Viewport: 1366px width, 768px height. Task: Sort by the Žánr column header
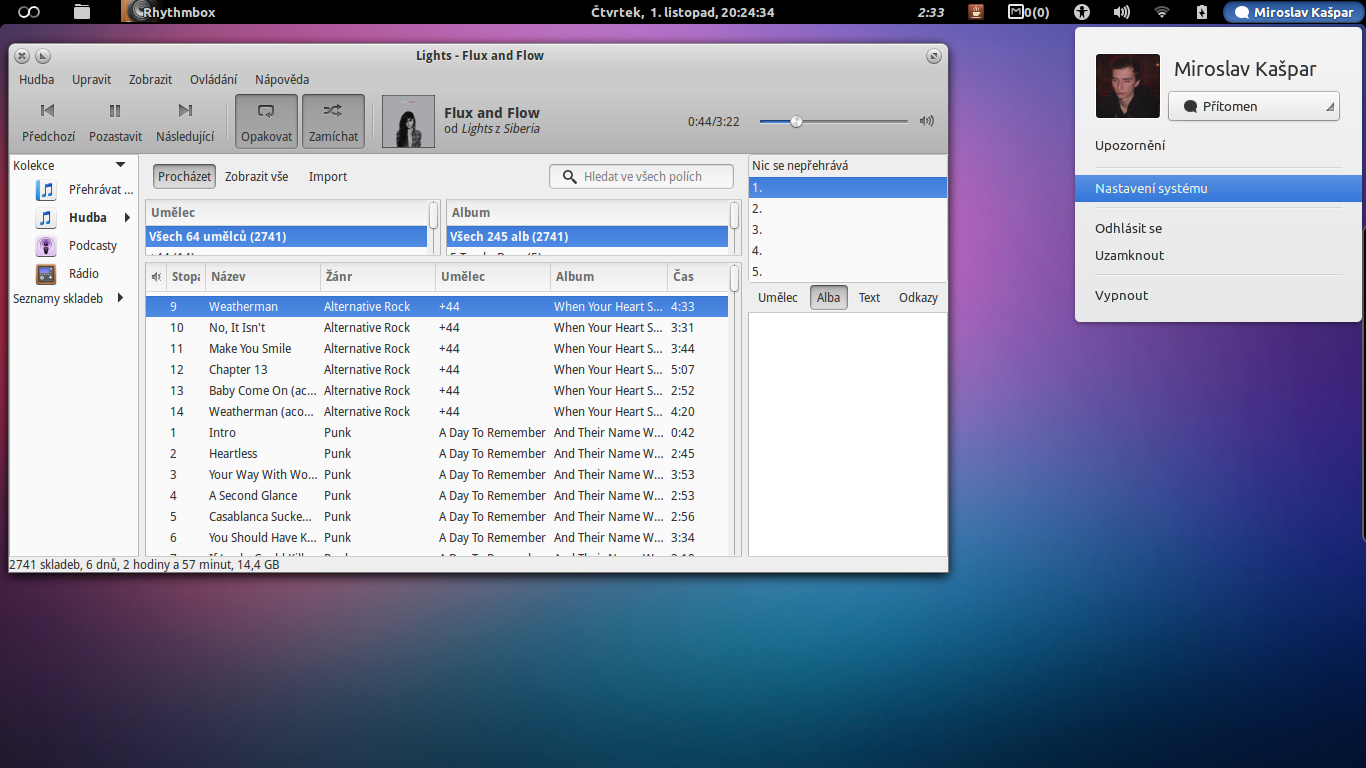click(x=378, y=277)
